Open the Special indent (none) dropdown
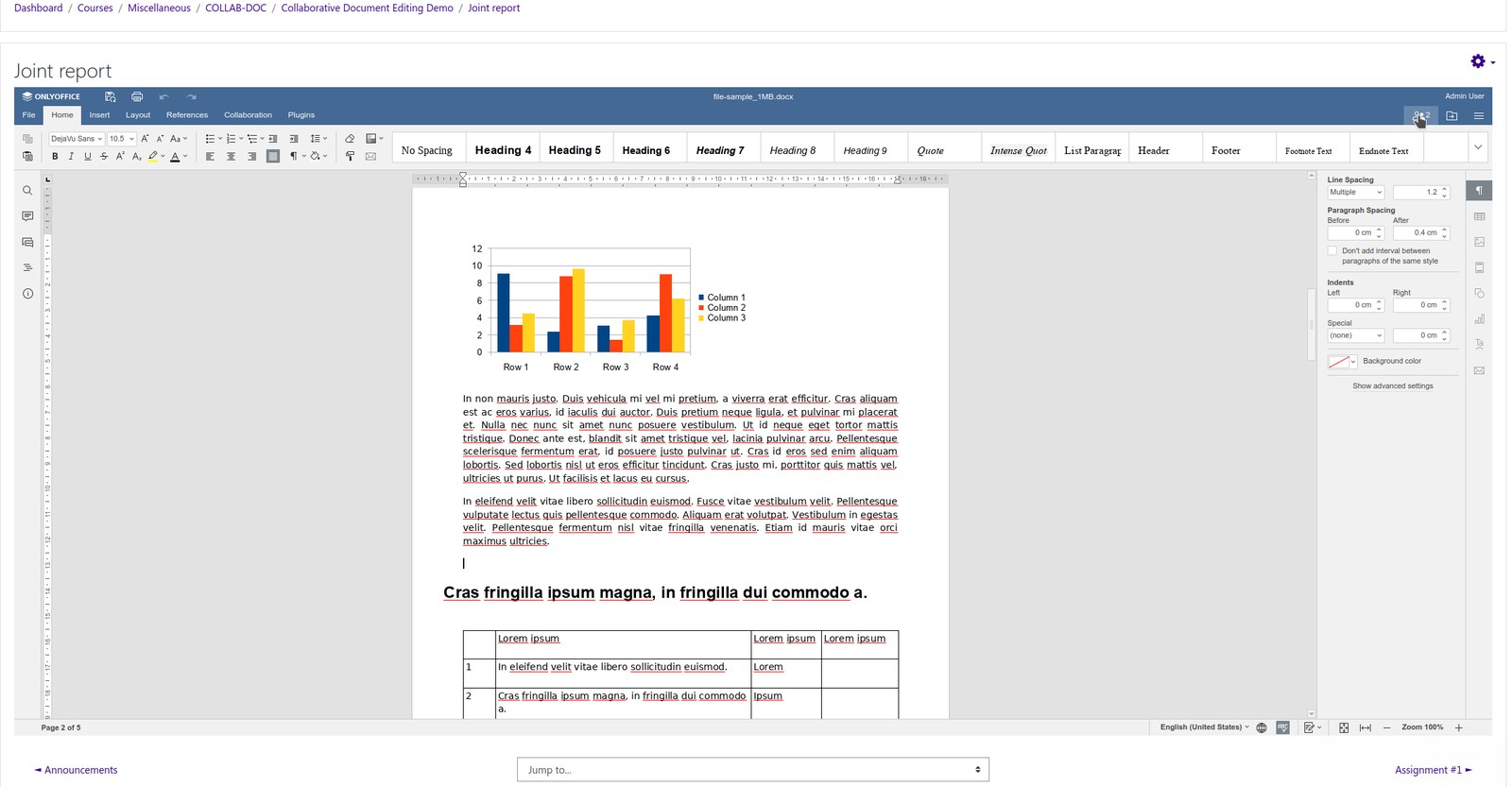The height and width of the screenshot is (787, 1512). click(1356, 335)
